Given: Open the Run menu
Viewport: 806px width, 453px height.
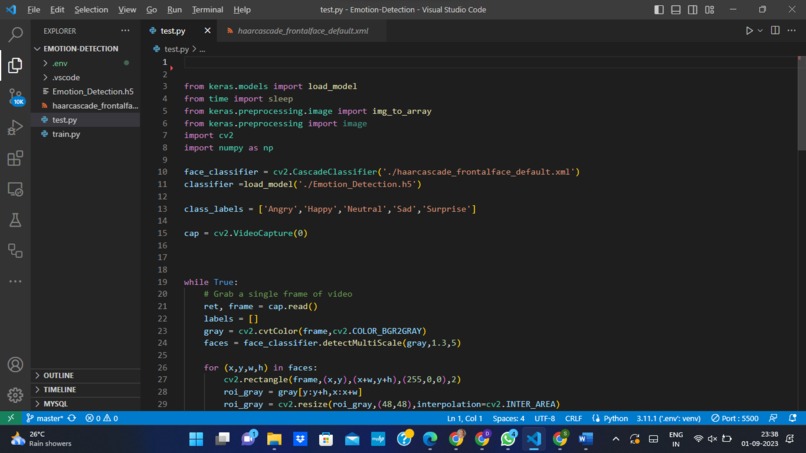Looking at the screenshot, I should 174,10.
